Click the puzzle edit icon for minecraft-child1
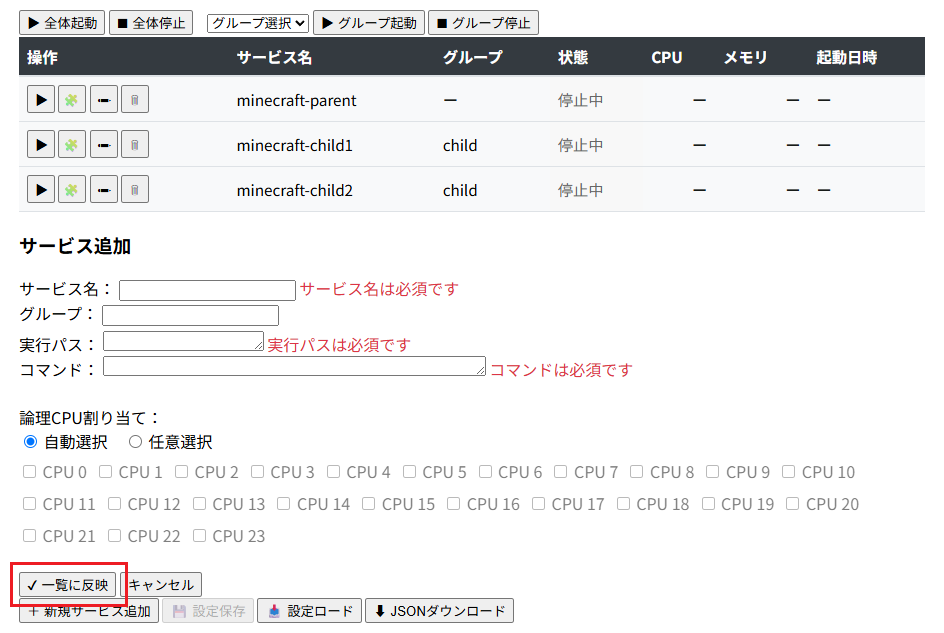 pos(71,144)
